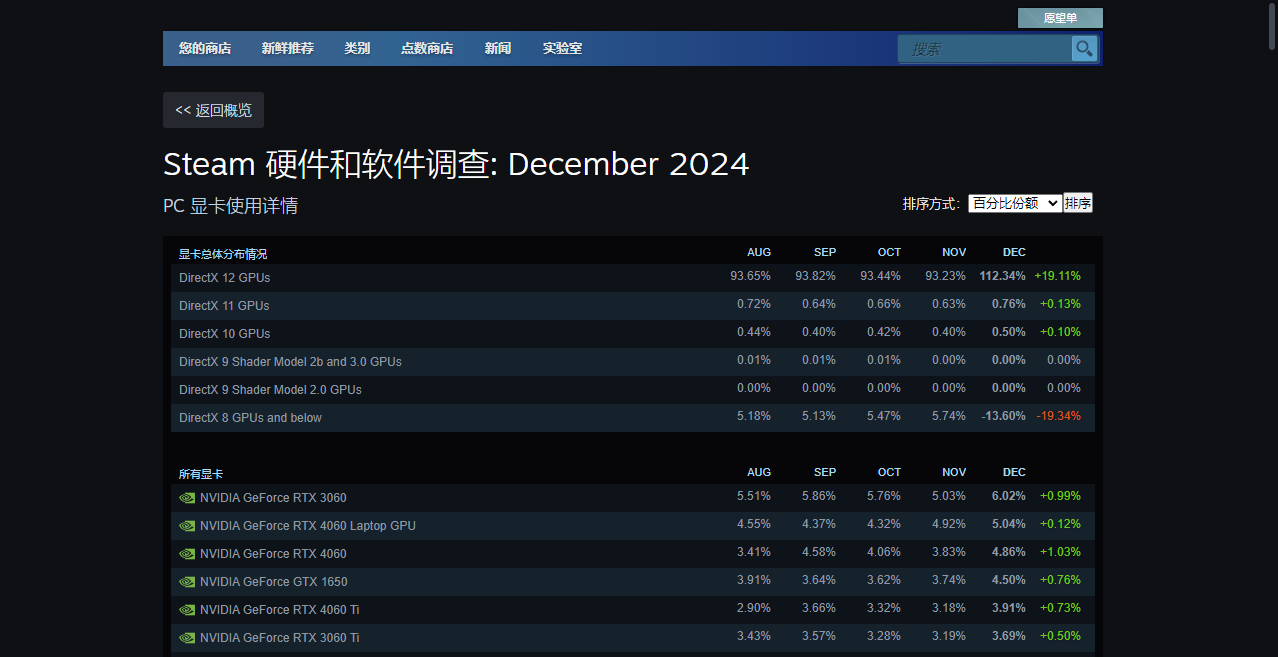The image size is (1278, 657).
Task: Click the 排序 button to sort results
Action: click(1078, 202)
